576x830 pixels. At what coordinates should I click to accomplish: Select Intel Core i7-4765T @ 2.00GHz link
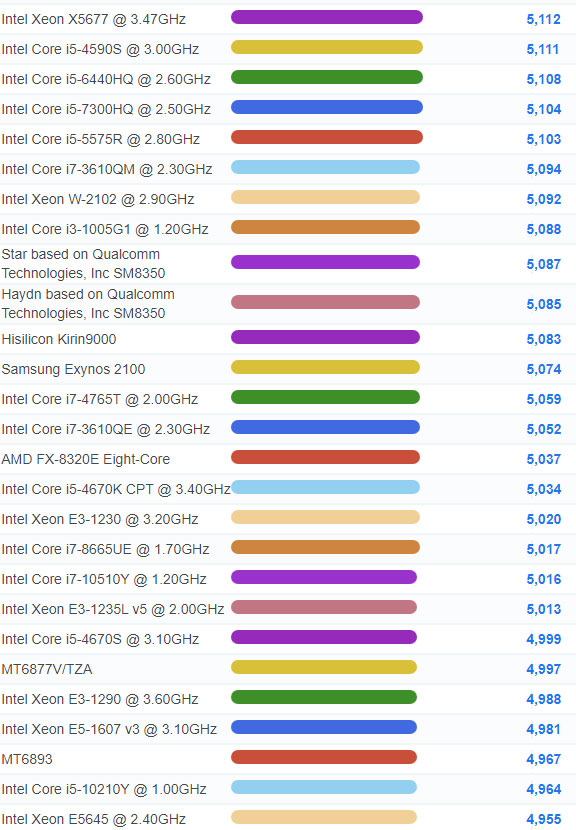click(100, 399)
